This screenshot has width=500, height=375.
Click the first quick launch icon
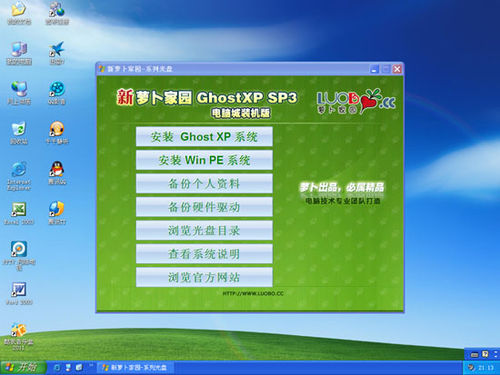coord(57,368)
